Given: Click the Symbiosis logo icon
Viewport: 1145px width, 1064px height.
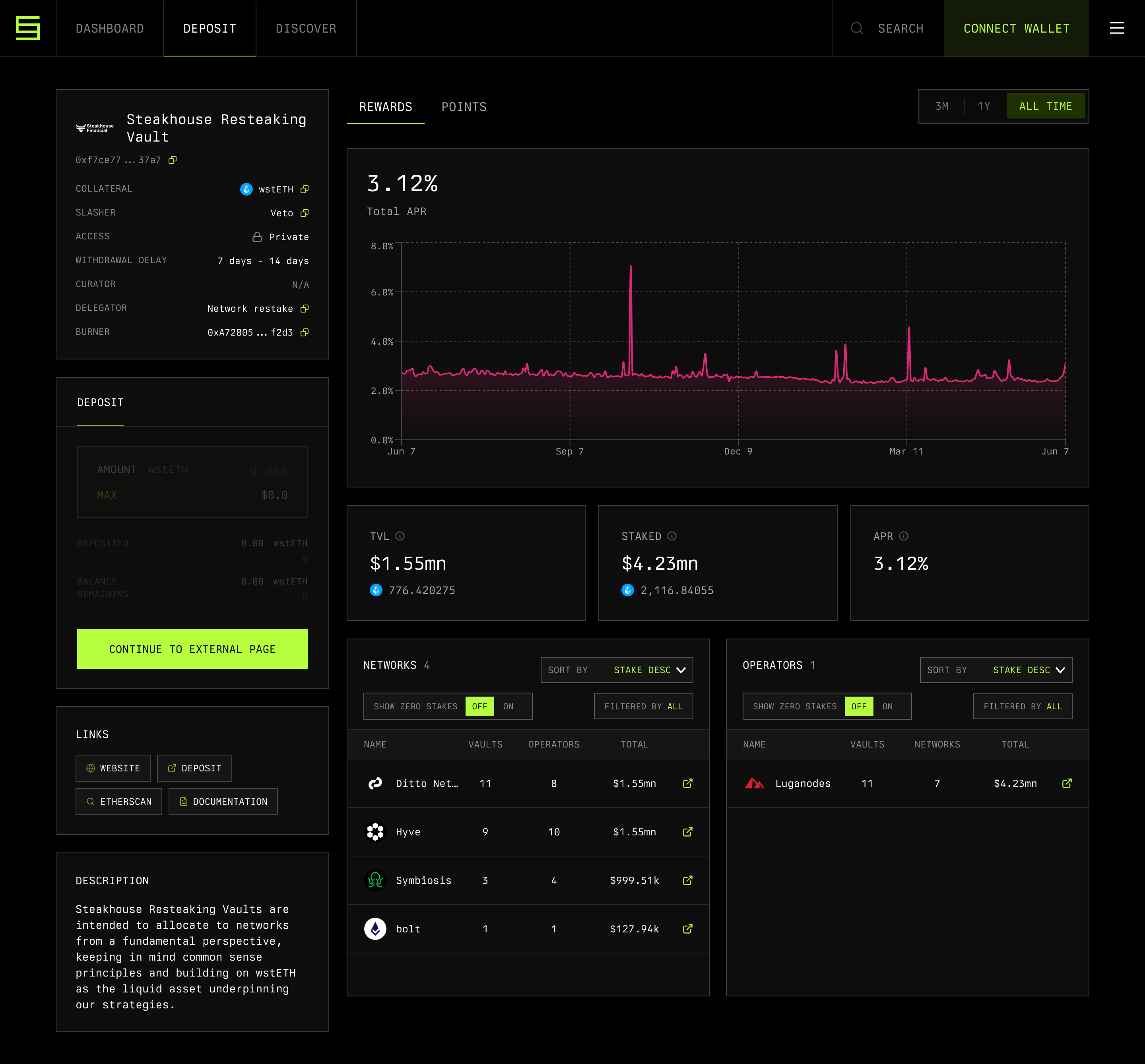Looking at the screenshot, I should [x=375, y=880].
